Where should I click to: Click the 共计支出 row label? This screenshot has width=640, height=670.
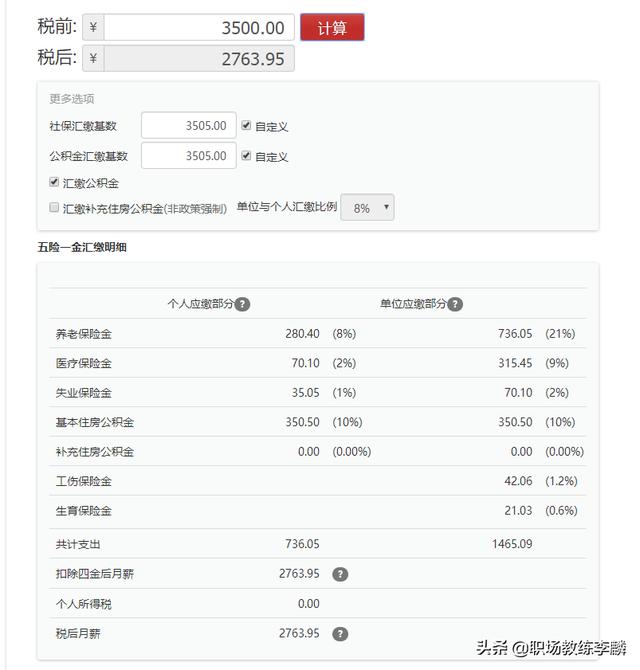pos(78,544)
